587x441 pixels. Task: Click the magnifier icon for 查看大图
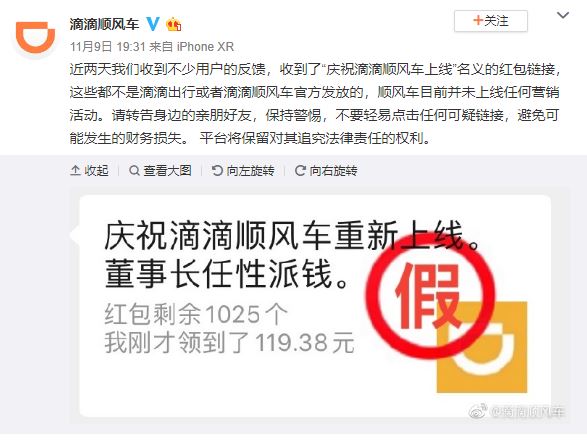[x=134, y=171]
